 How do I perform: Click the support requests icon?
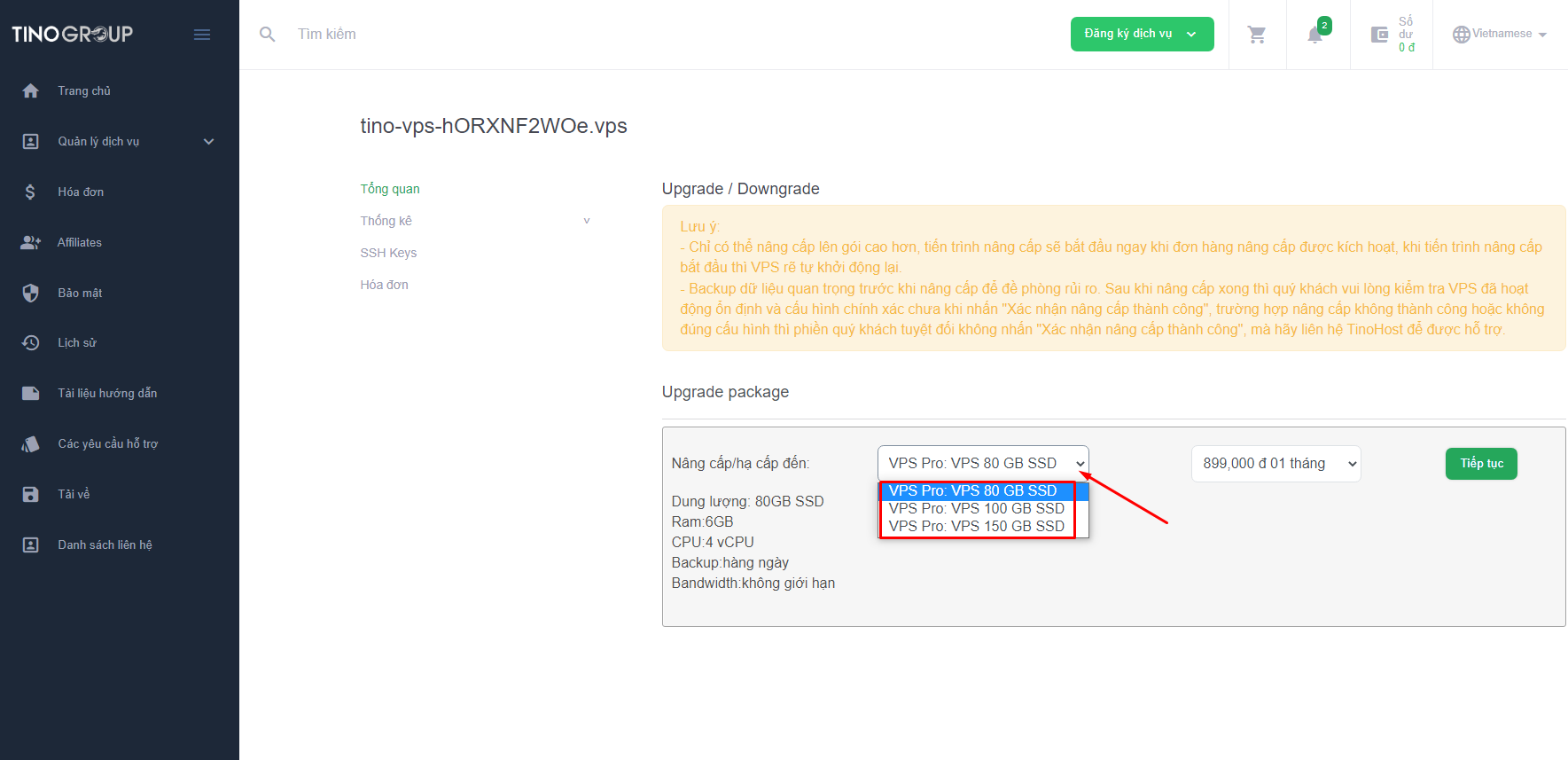click(x=30, y=443)
